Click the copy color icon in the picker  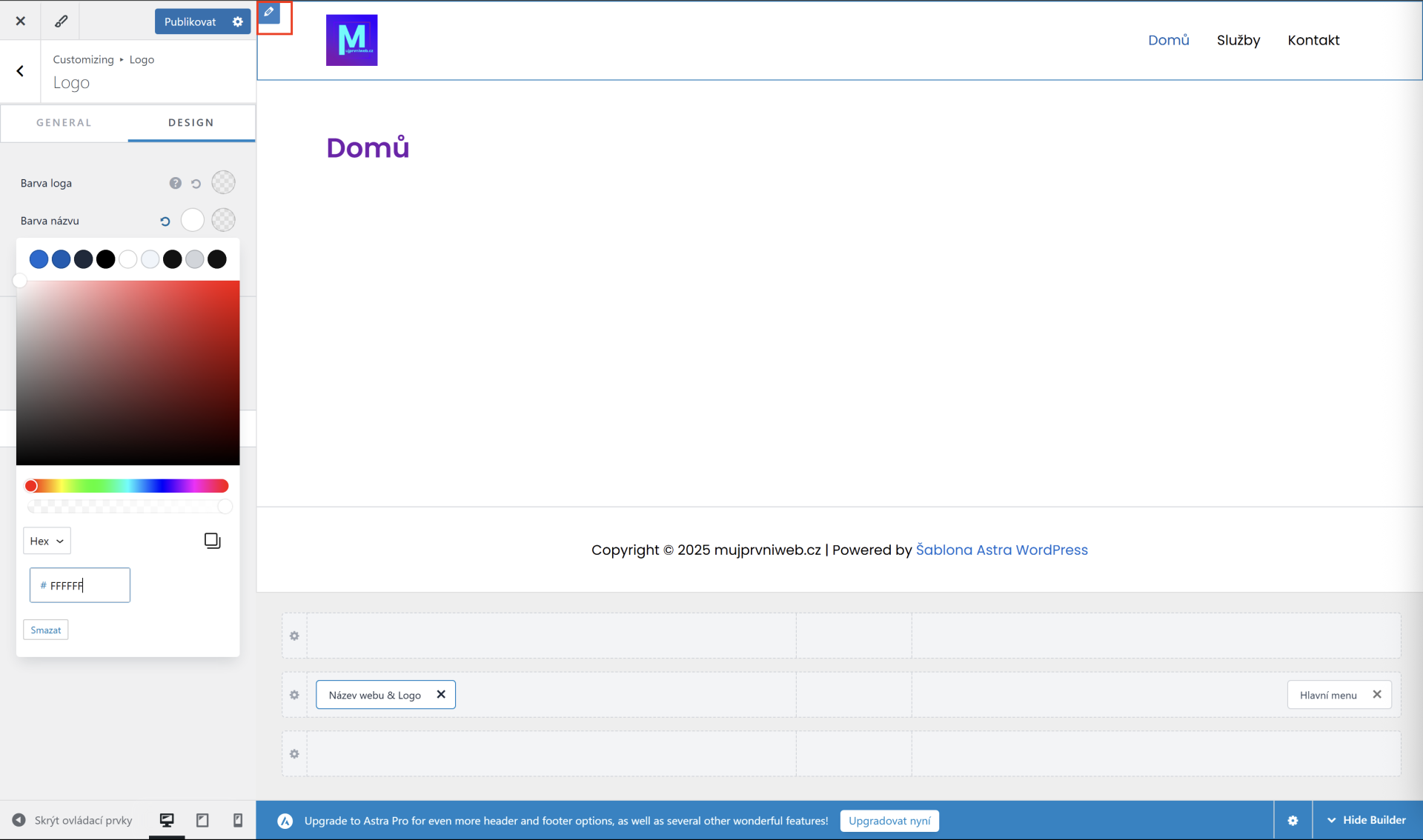tap(212, 541)
